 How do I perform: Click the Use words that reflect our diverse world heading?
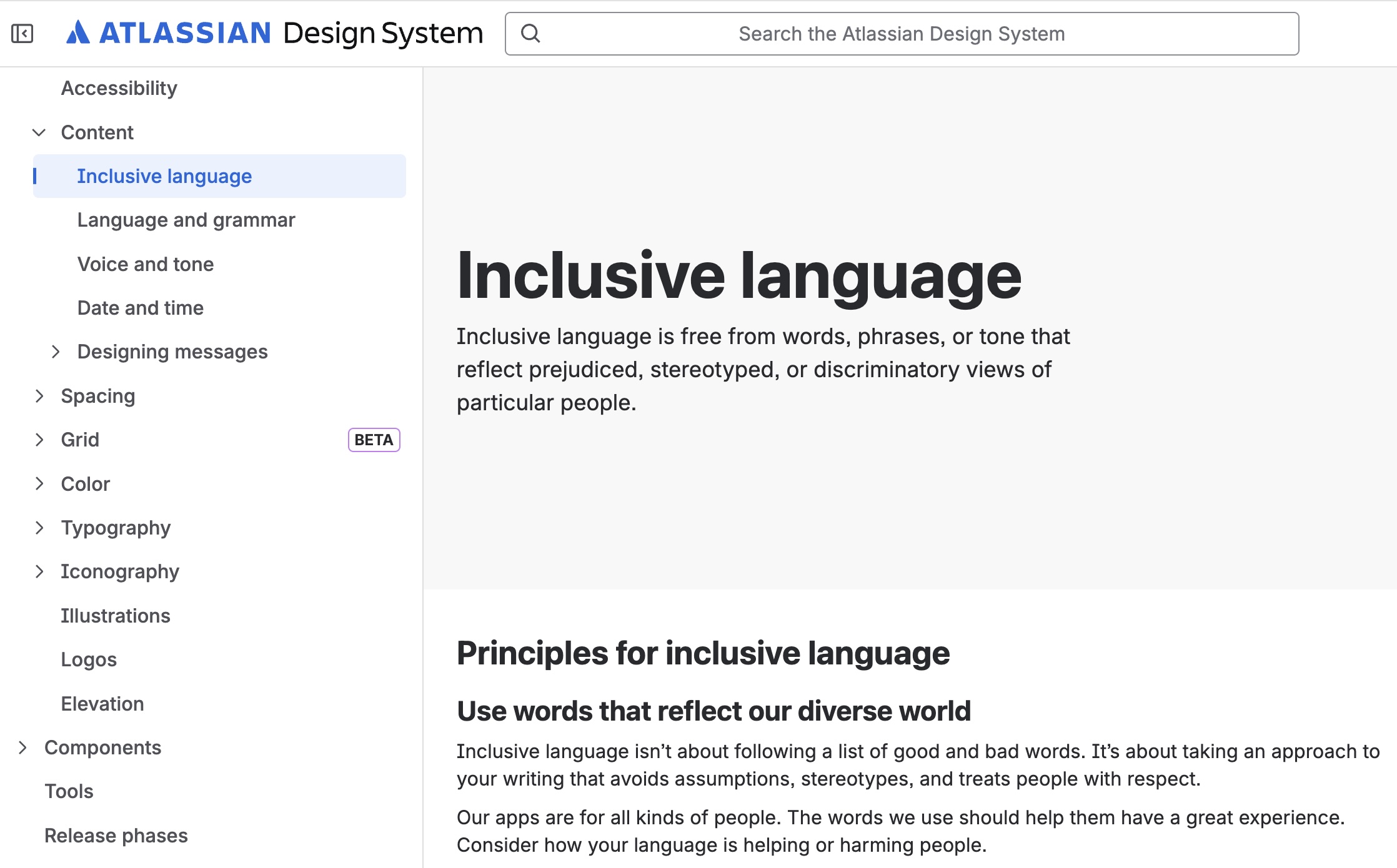tap(713, 711)
